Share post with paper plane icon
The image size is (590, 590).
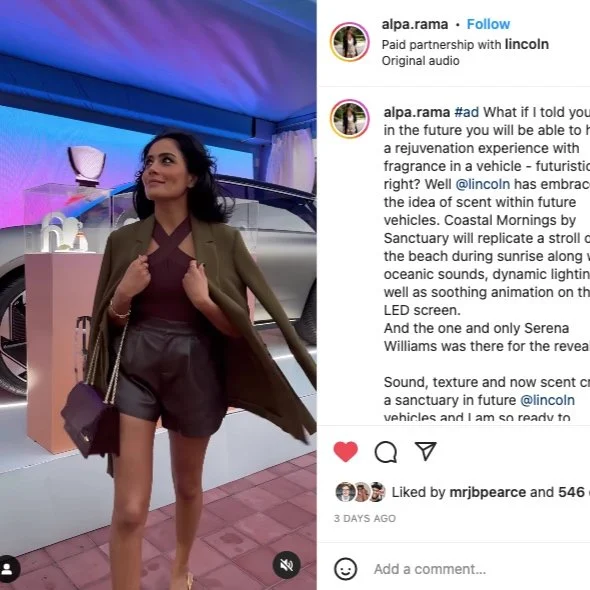click(x=426, y=451)
